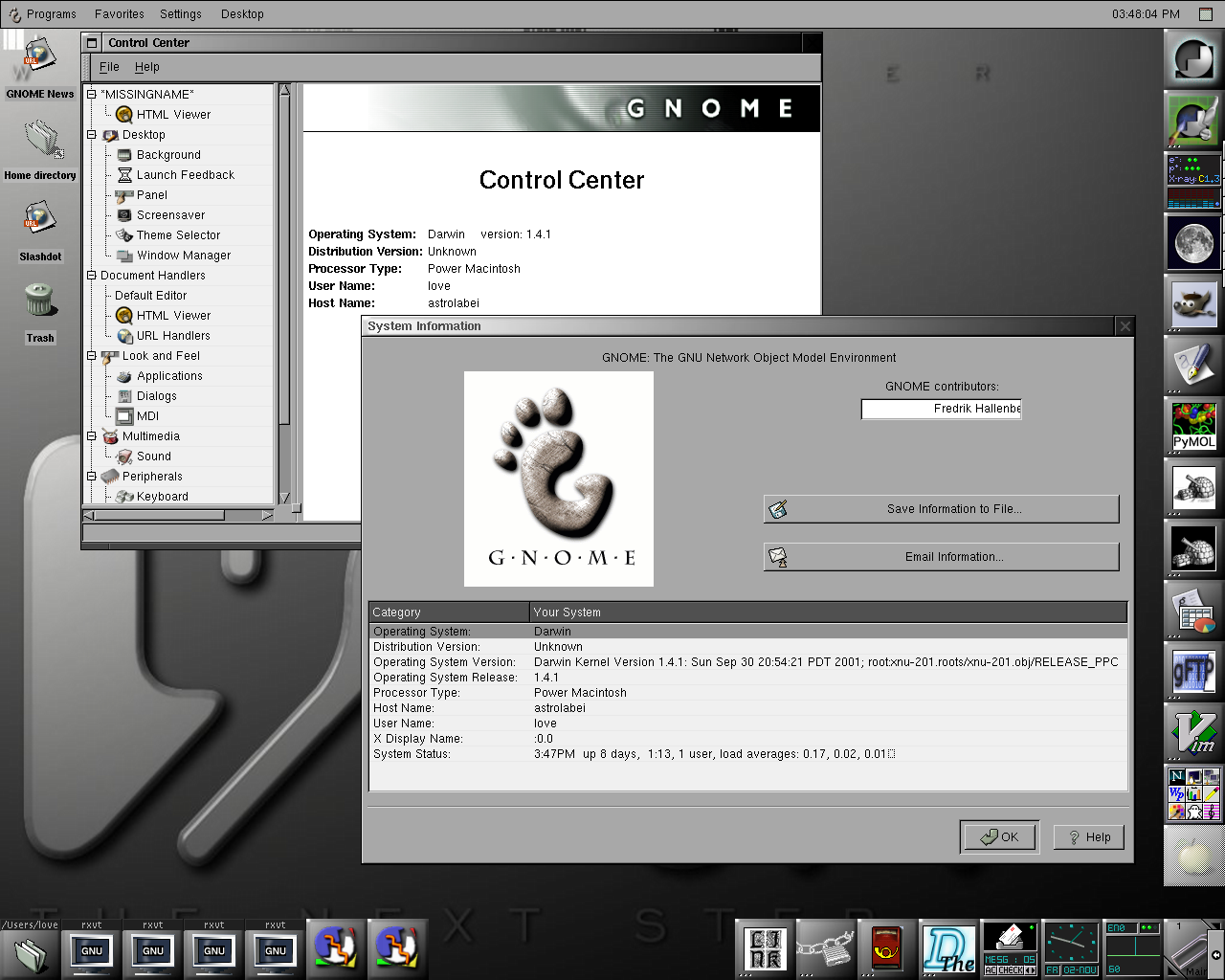
Task: Collapse the Desktop tree node
Action: coord(92,134)
